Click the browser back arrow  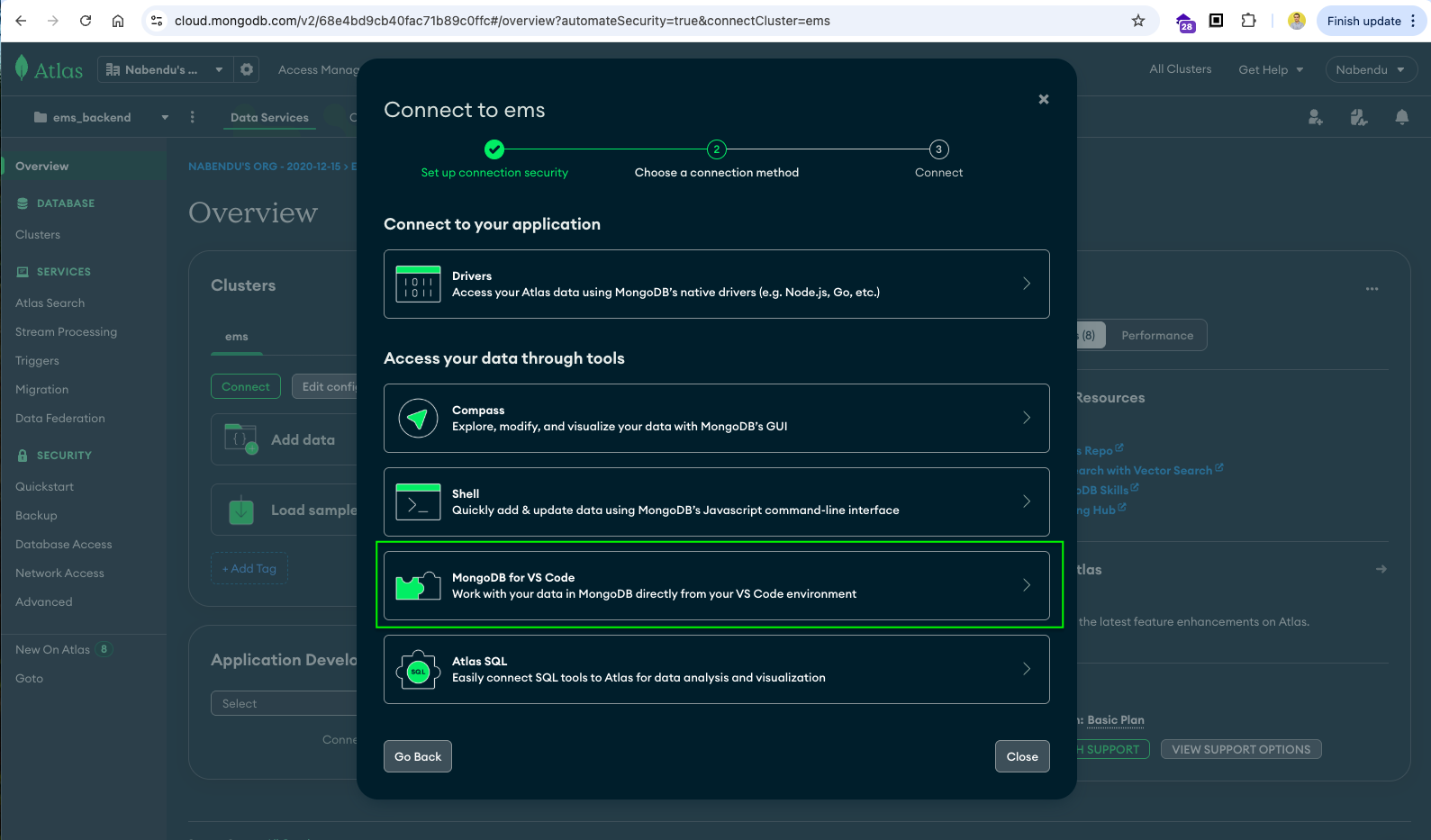point(22,21)
